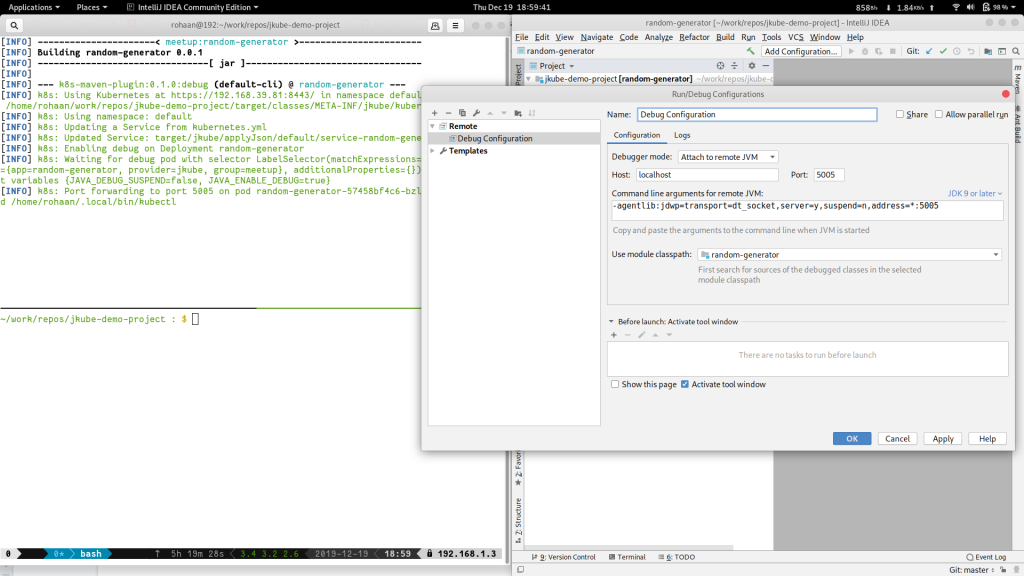Click the Copy Configuration icon

pos(463,113)
